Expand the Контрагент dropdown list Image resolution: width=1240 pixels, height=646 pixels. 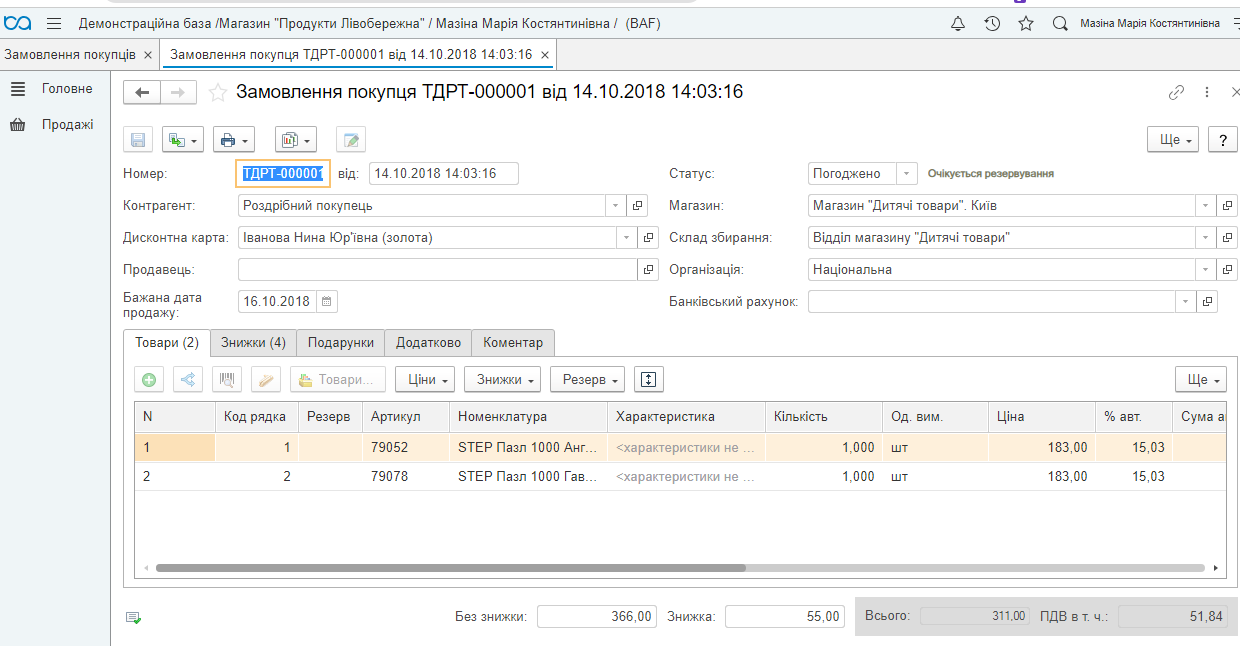click(x=615, y=206)
